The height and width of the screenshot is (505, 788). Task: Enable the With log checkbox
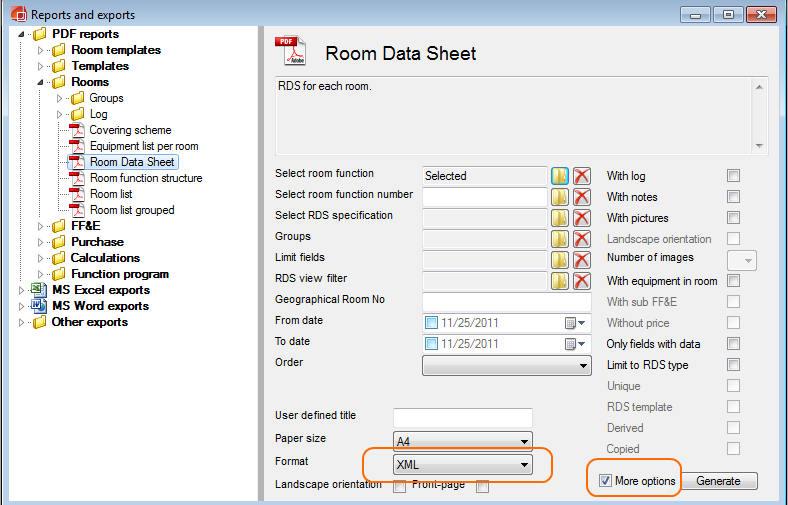(x=733, y=176)
